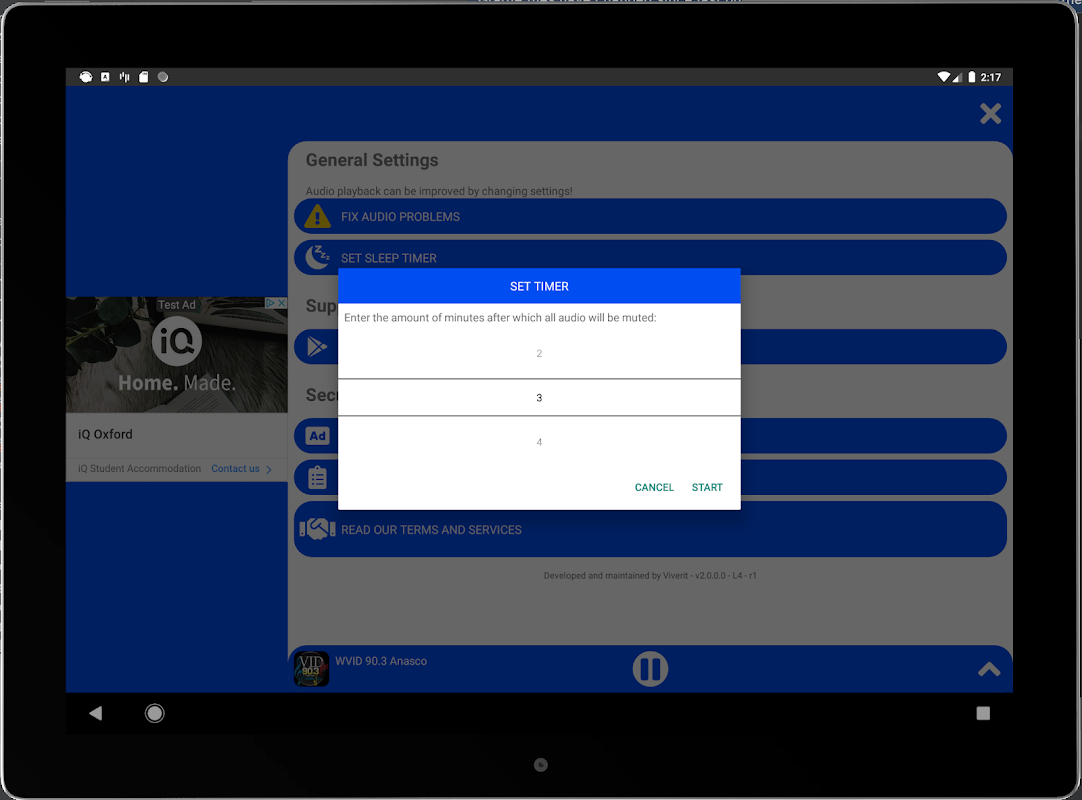
Task: Click the status bar clock 2:17
Action: point(990,77)
